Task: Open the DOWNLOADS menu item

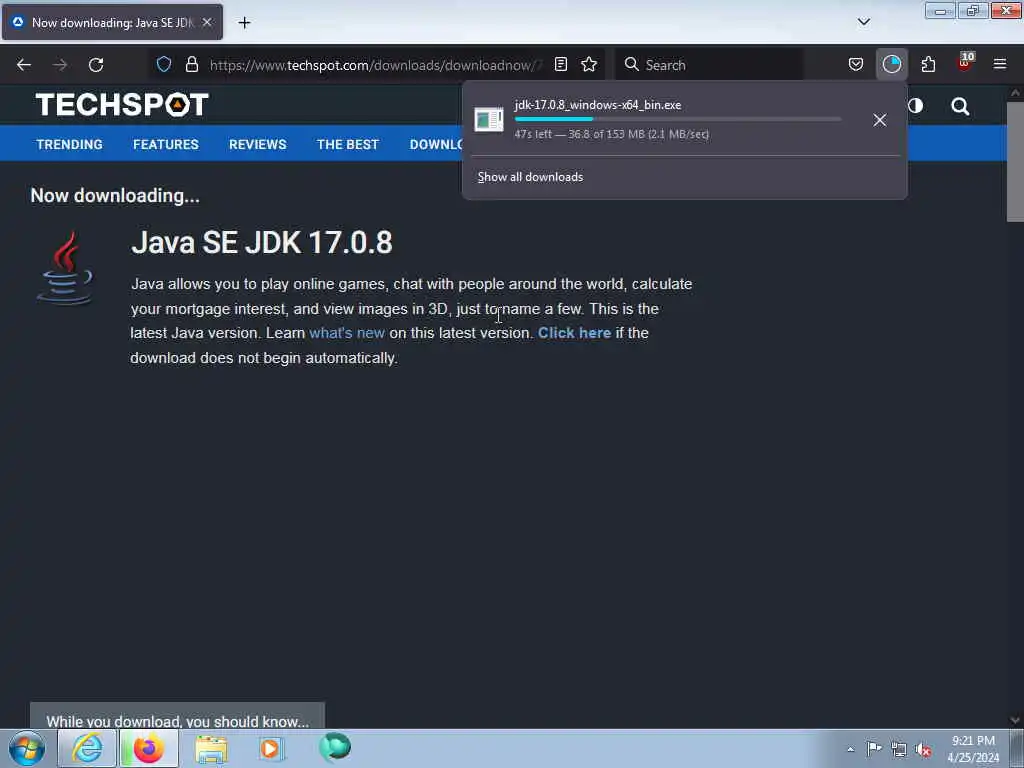Action: [x=436, y=144]
